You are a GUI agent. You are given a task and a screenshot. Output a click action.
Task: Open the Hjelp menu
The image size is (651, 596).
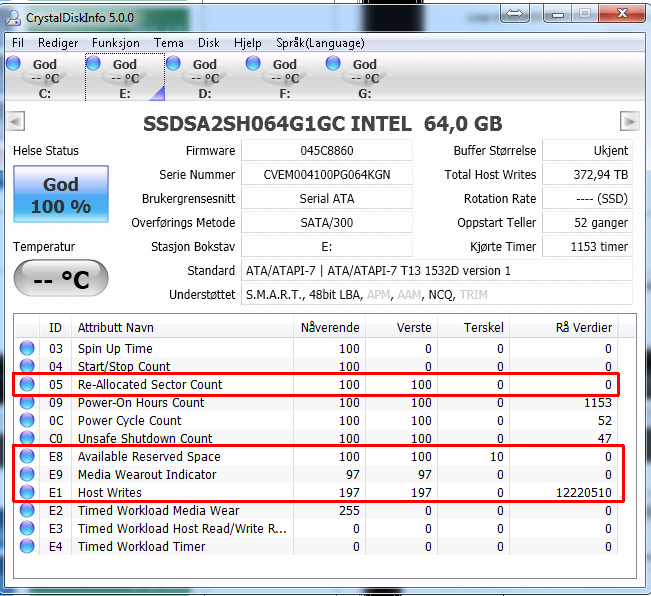click(x=248, y=43)
